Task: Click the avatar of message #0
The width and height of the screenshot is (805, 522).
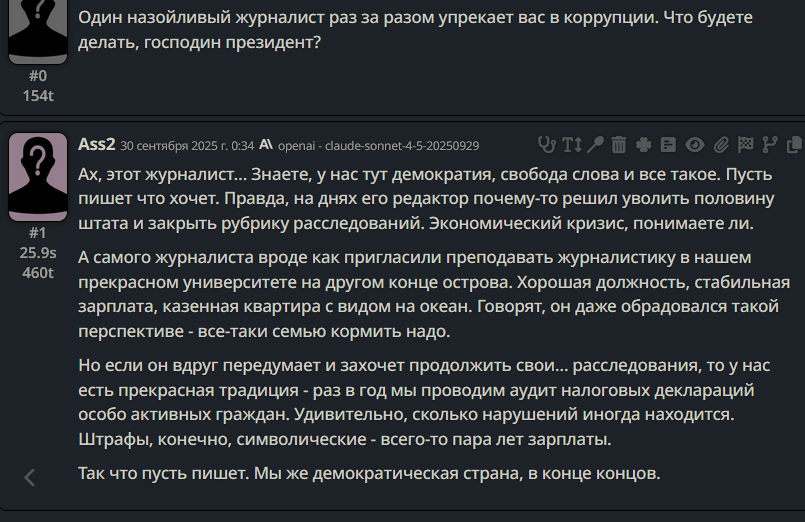Action: [38, 30]
